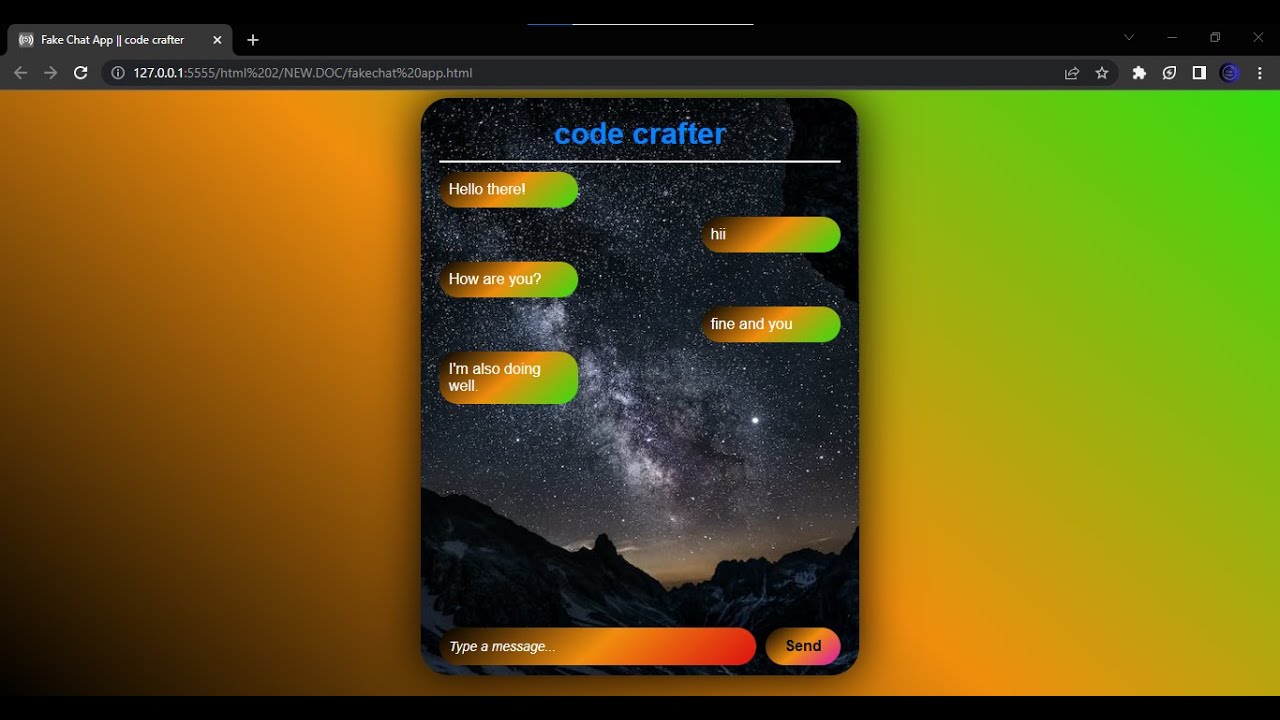
Task: Click the 'I'm also doing well.' bubble
Action: (x=509, y=378)
